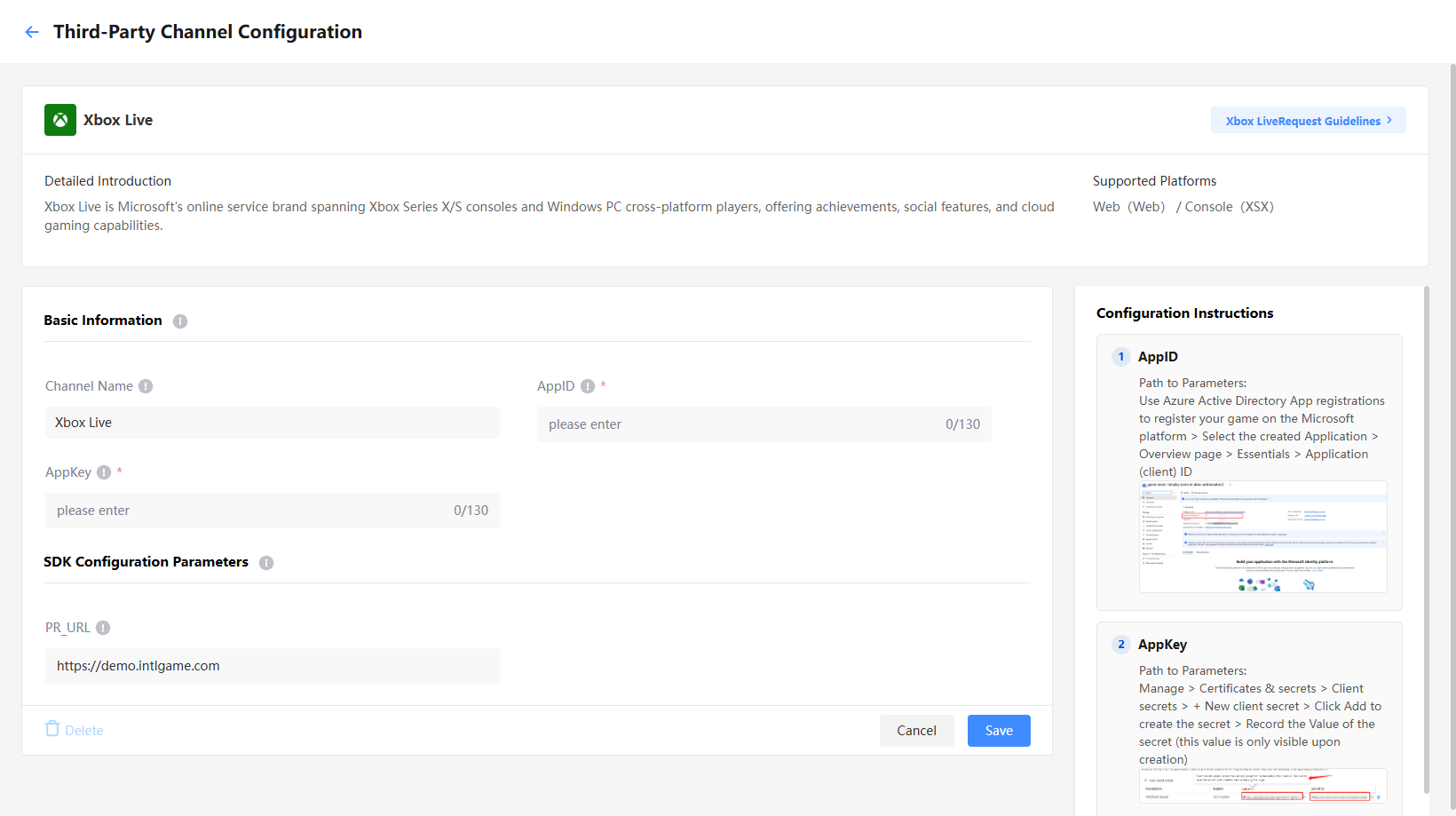Screen dimensions: 1456x816
Task: Open the AppID instruction screenshot thumbnail
Action: [1263, 537]
